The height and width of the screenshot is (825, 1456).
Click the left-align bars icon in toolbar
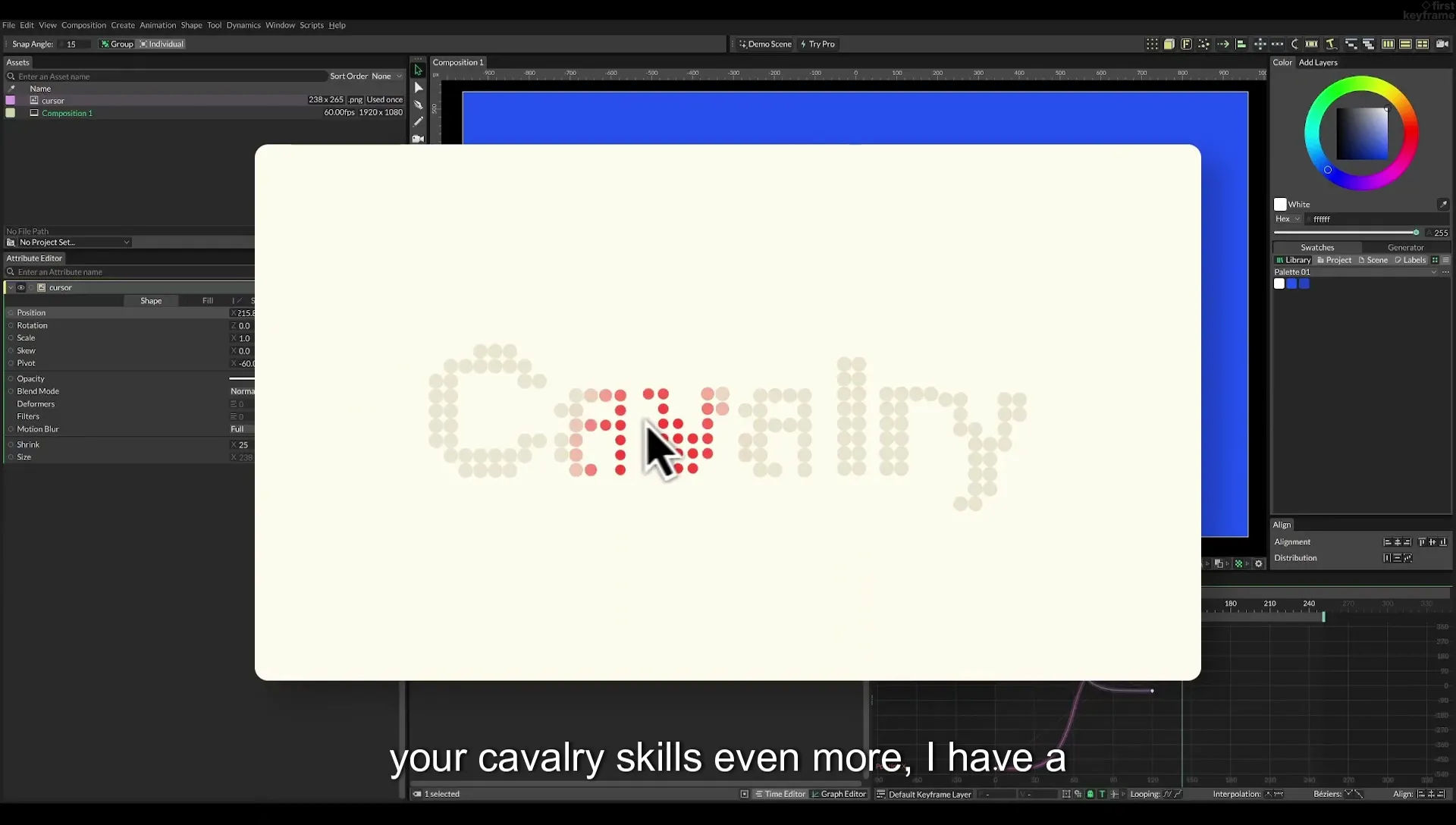coord(1241,44)
